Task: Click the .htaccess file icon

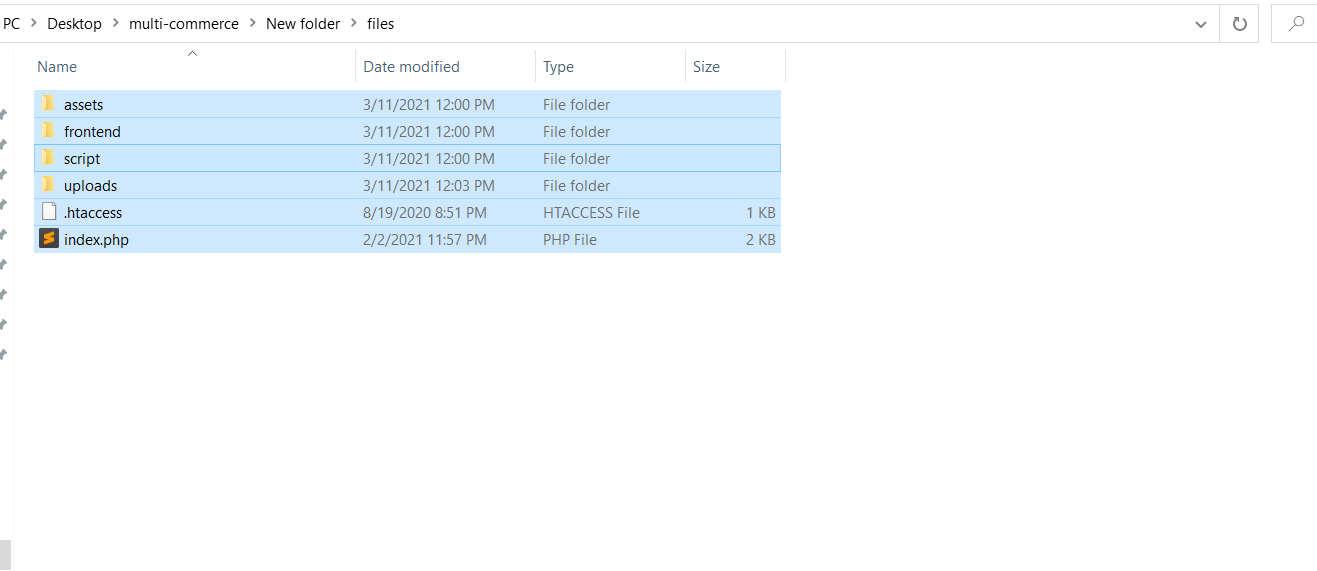Action: pyautogui.click(x=49, y=212)
